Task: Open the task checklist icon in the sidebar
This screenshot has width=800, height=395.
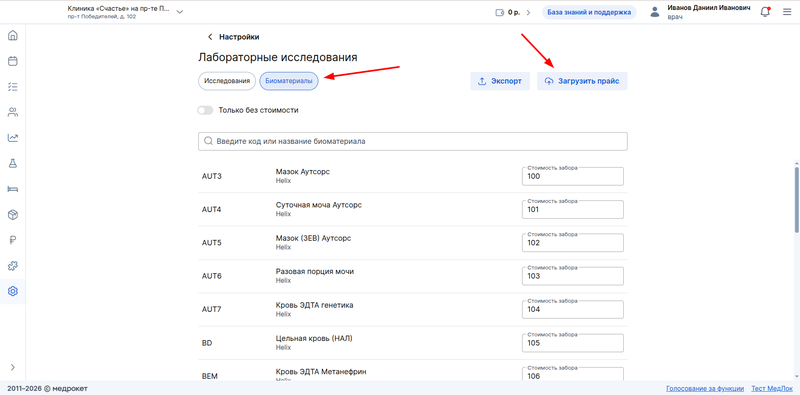Action: [13, 87]
